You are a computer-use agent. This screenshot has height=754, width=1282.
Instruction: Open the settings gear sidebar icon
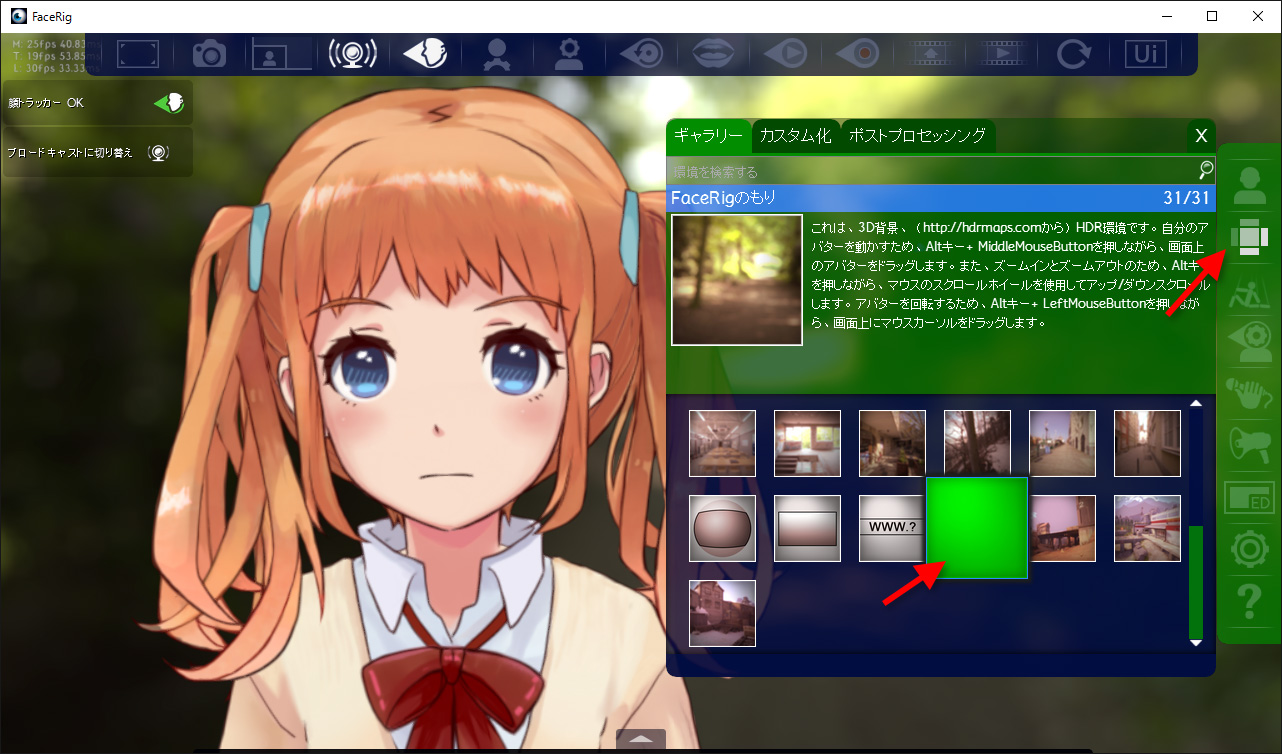tap(1249, 549)
